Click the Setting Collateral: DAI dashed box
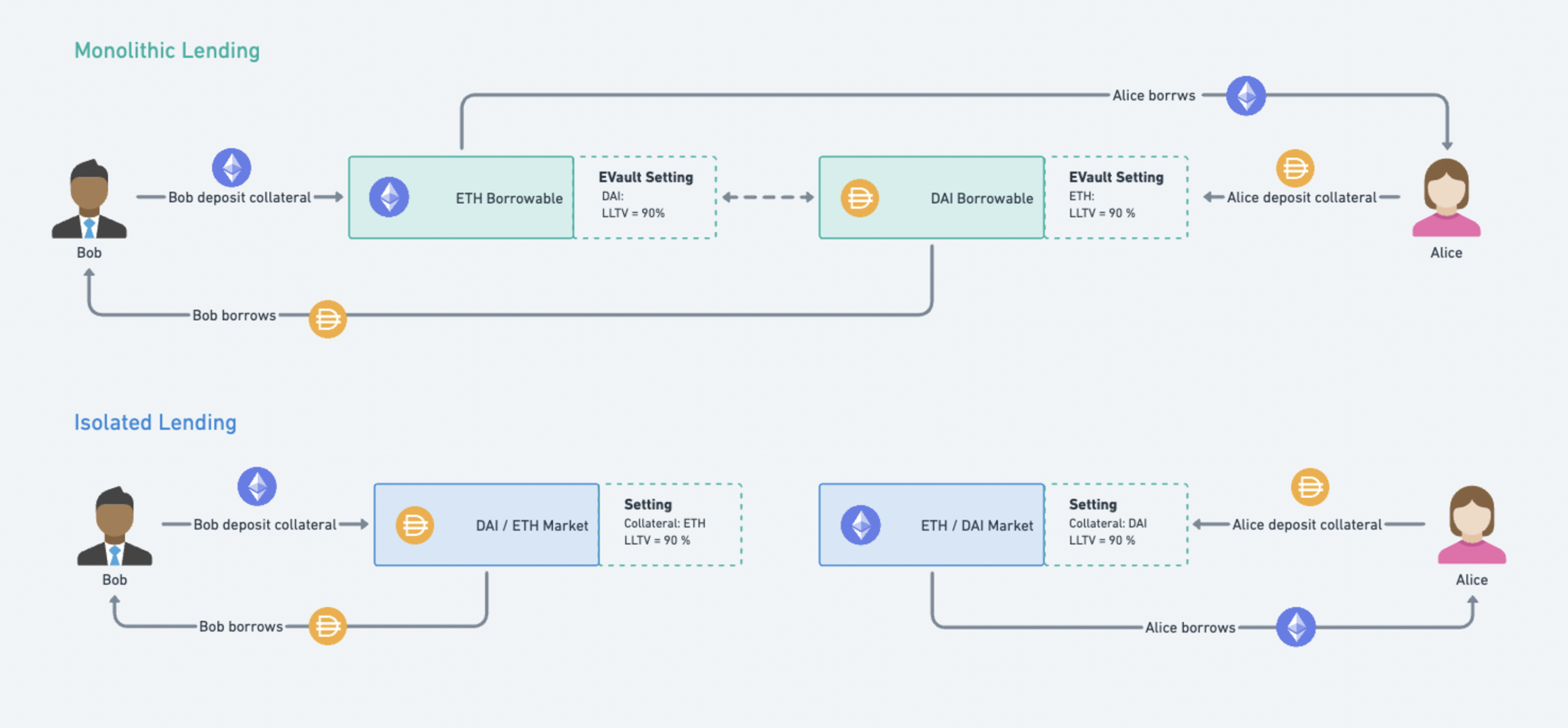 tap(1116, 524)
